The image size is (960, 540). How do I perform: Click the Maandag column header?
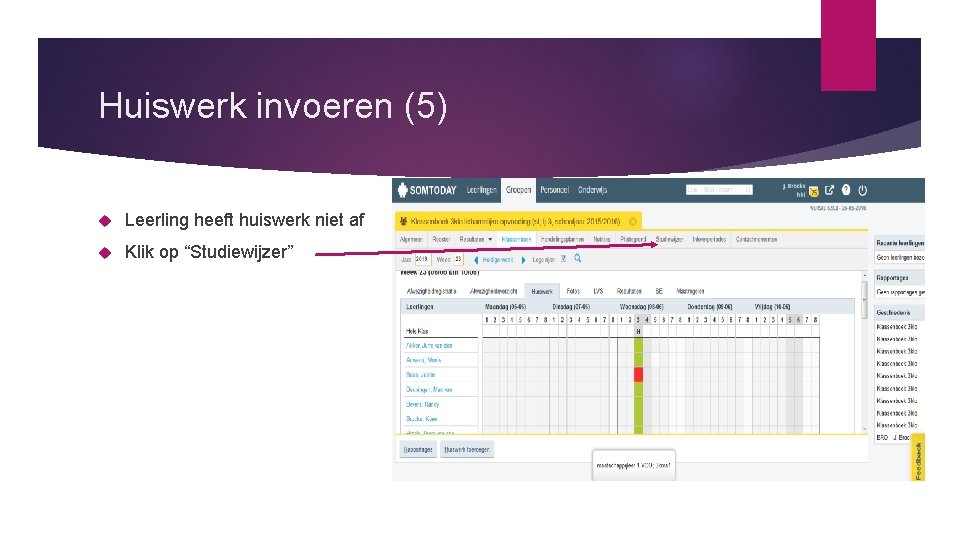tap(506, 307)
